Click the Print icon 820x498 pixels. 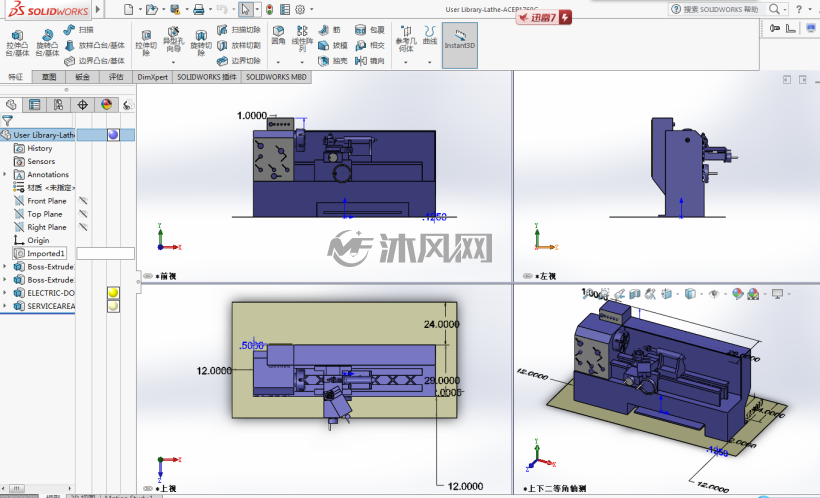[x=199, y=9]
